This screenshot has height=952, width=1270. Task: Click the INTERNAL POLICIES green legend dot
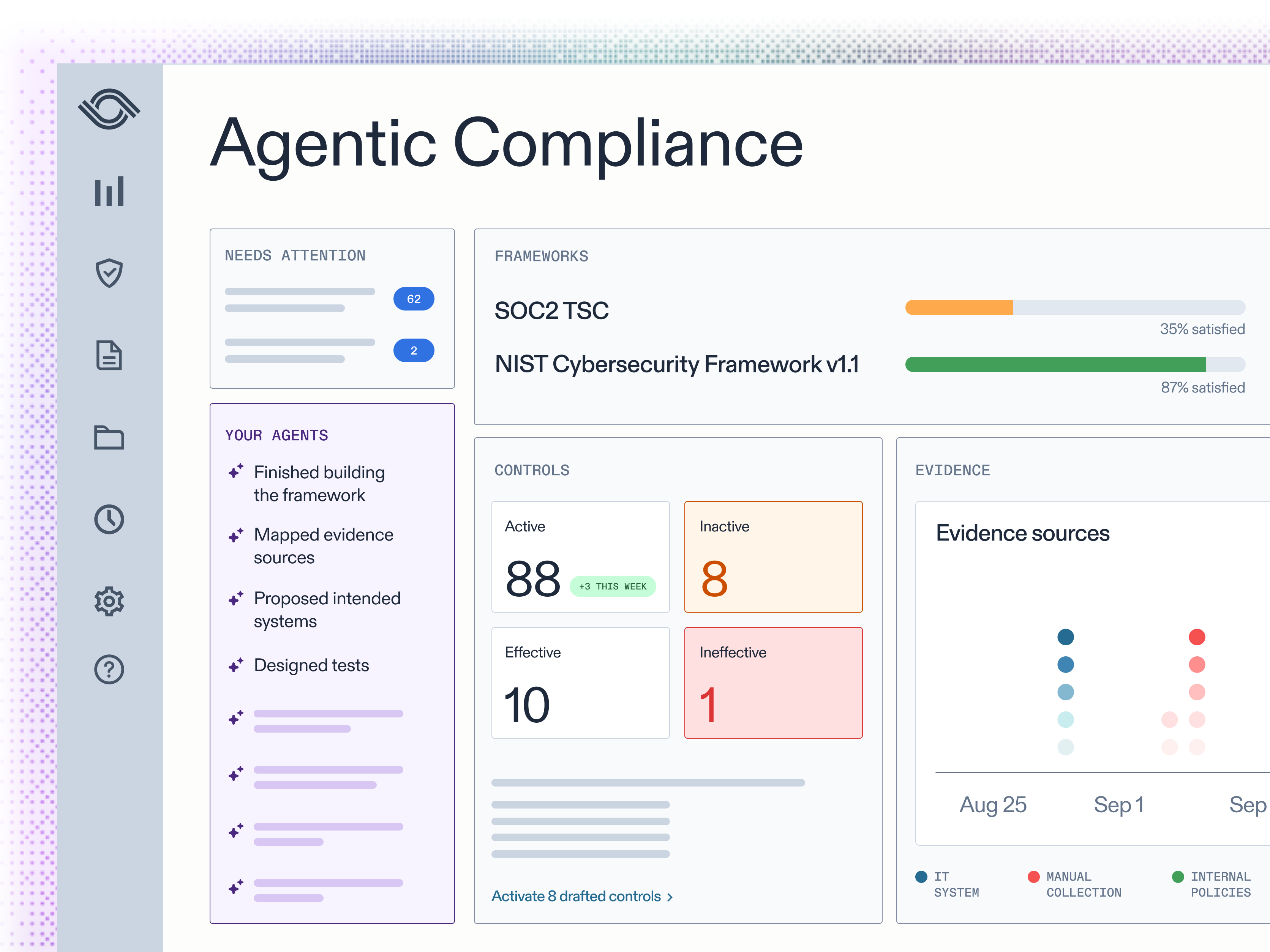(x=1178, y=877)
